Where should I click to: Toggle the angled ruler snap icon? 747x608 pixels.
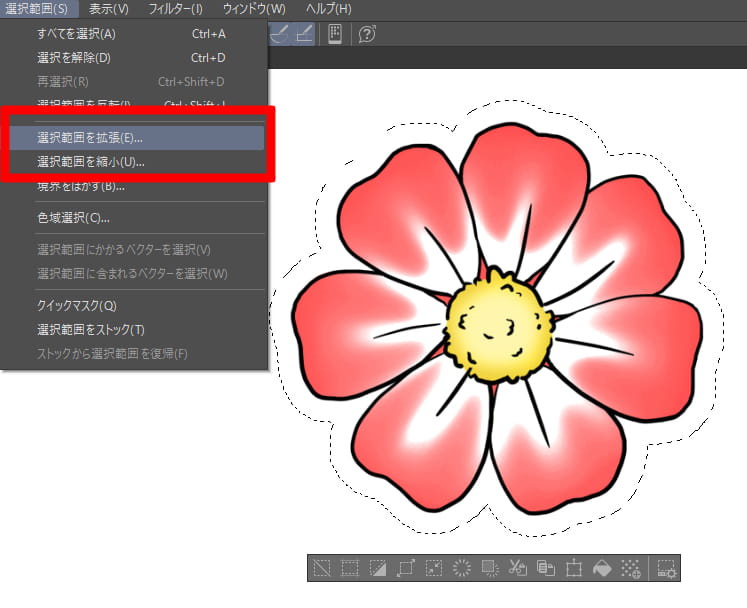(304, 34)
